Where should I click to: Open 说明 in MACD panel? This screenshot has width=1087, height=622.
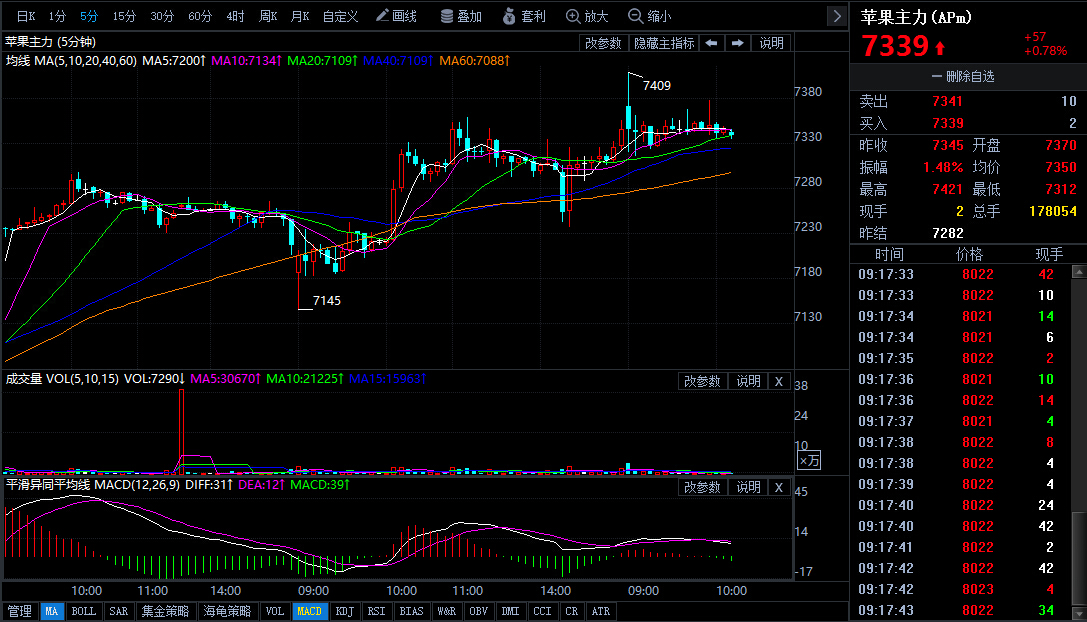point(748,487)
